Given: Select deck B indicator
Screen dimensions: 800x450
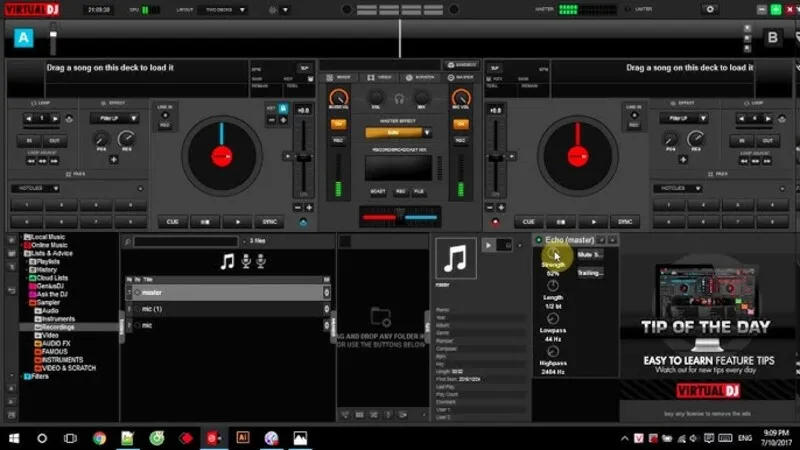Looking at the screenshot, I should (x=772, y=37).
